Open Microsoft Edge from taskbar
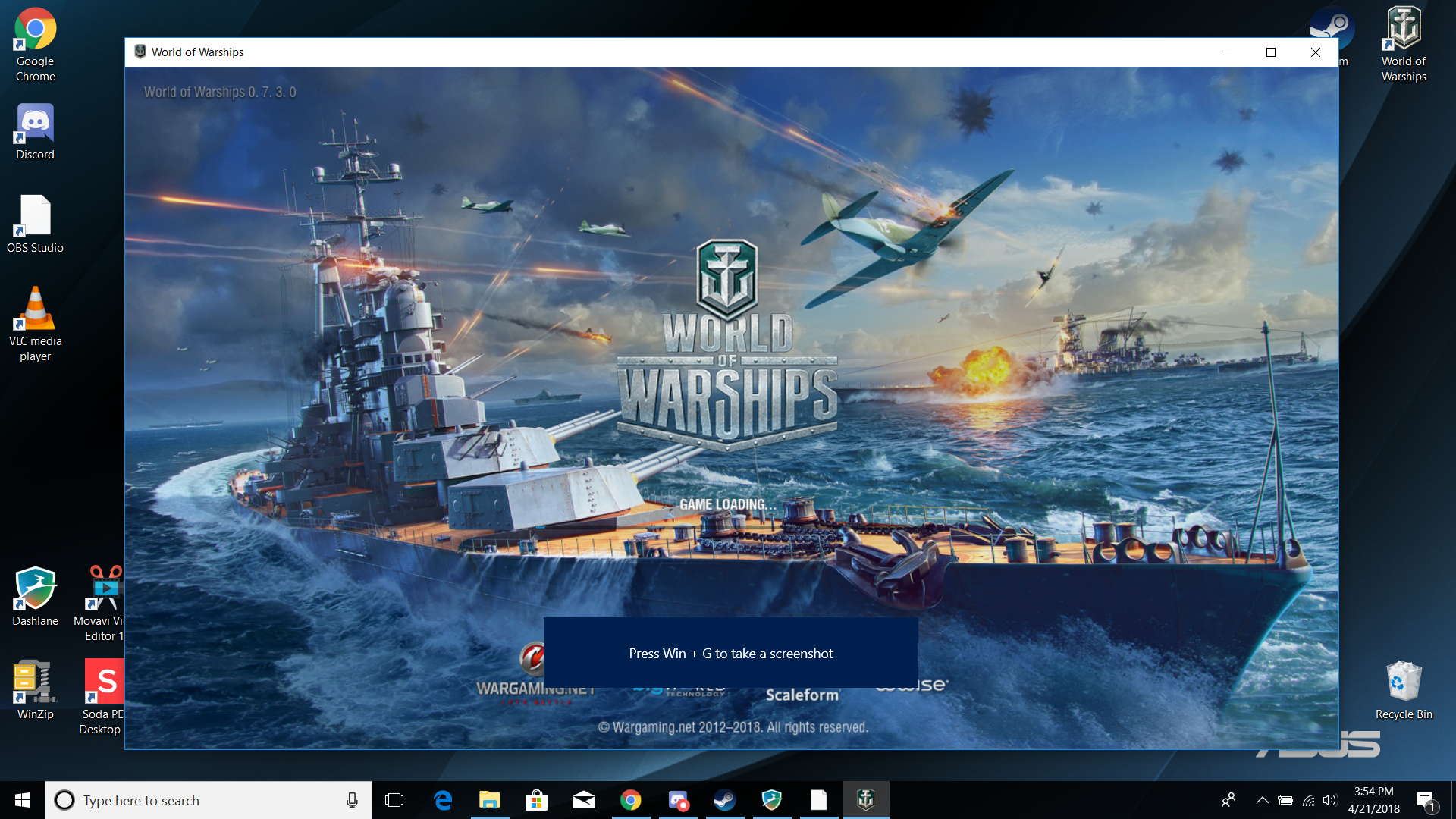The height and width of the screenshot is (819, 1456). (443, 800)
